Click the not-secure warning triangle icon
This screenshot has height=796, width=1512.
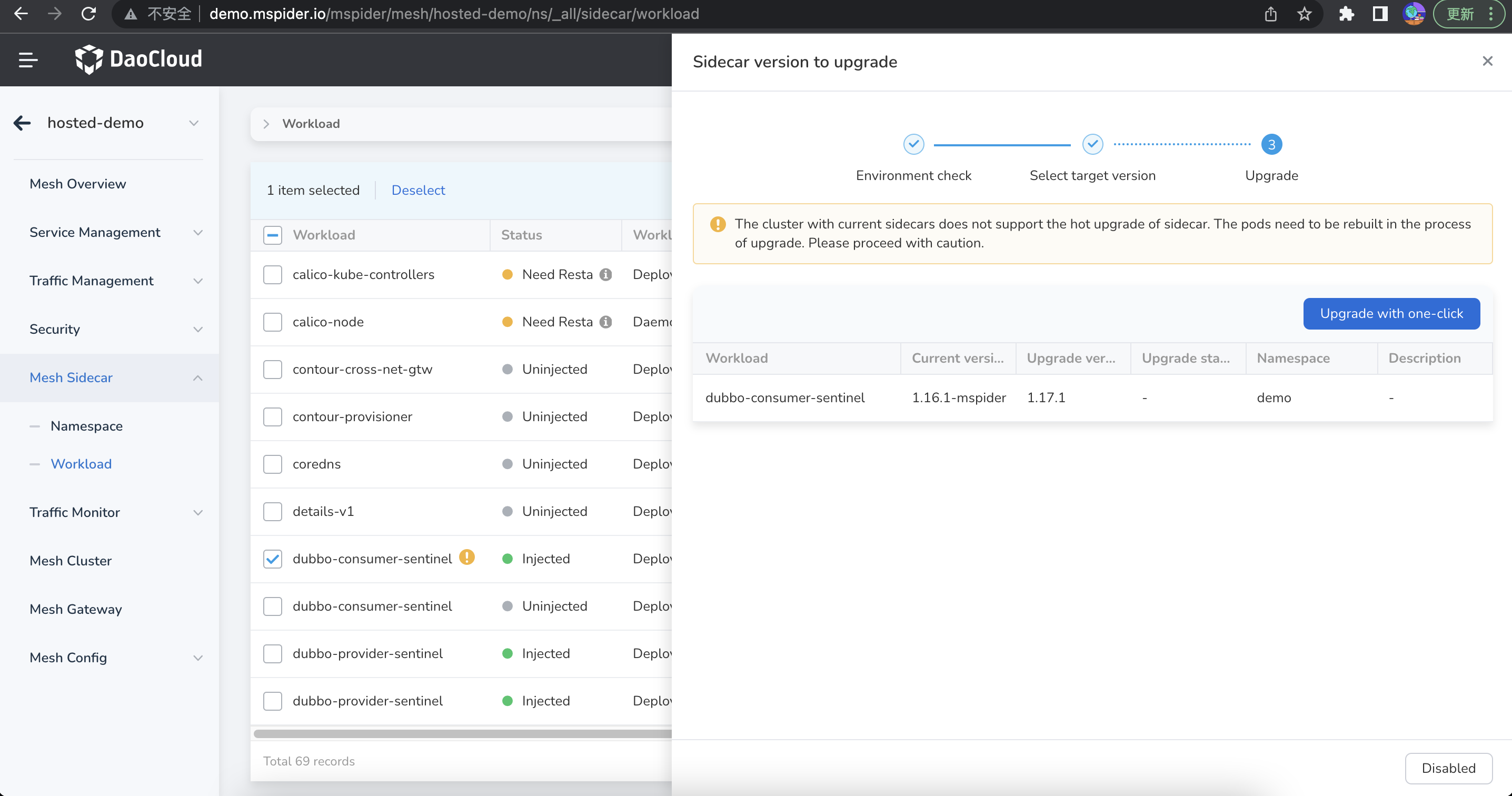point(131,14)
